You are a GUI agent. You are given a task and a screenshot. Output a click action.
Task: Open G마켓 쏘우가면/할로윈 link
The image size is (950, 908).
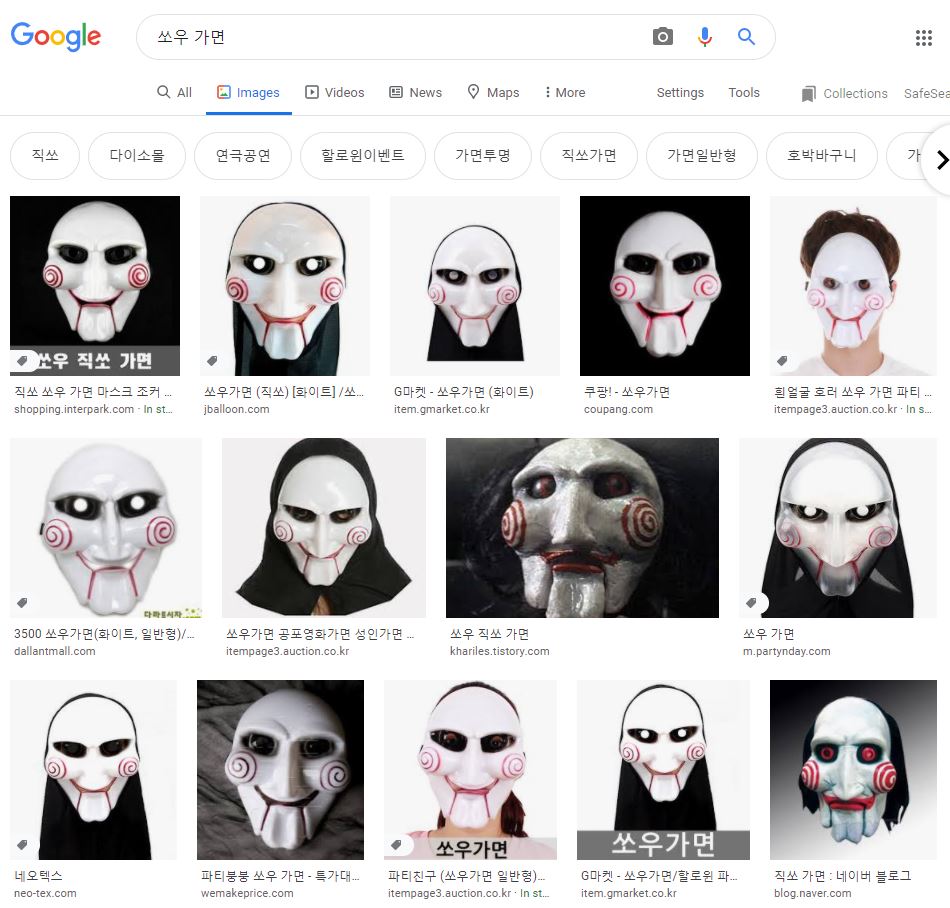pos(659,875)
